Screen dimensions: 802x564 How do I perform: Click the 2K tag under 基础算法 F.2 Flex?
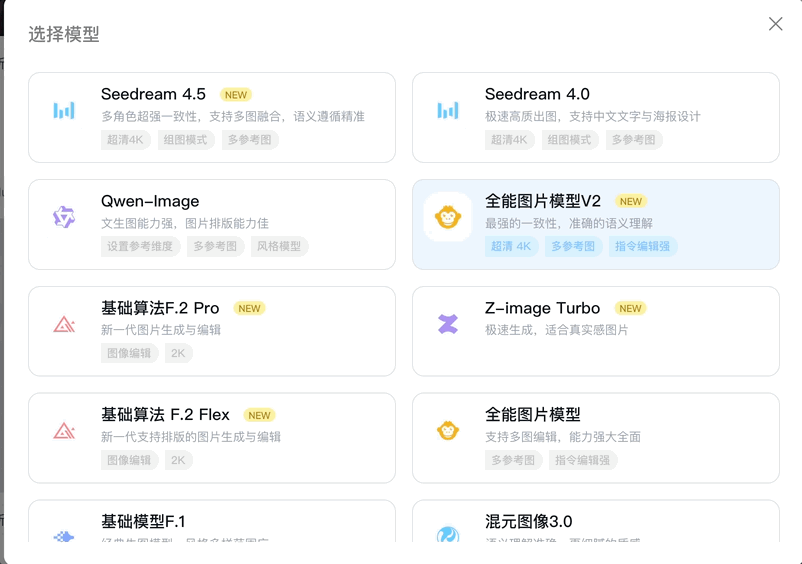pos(179,460)
